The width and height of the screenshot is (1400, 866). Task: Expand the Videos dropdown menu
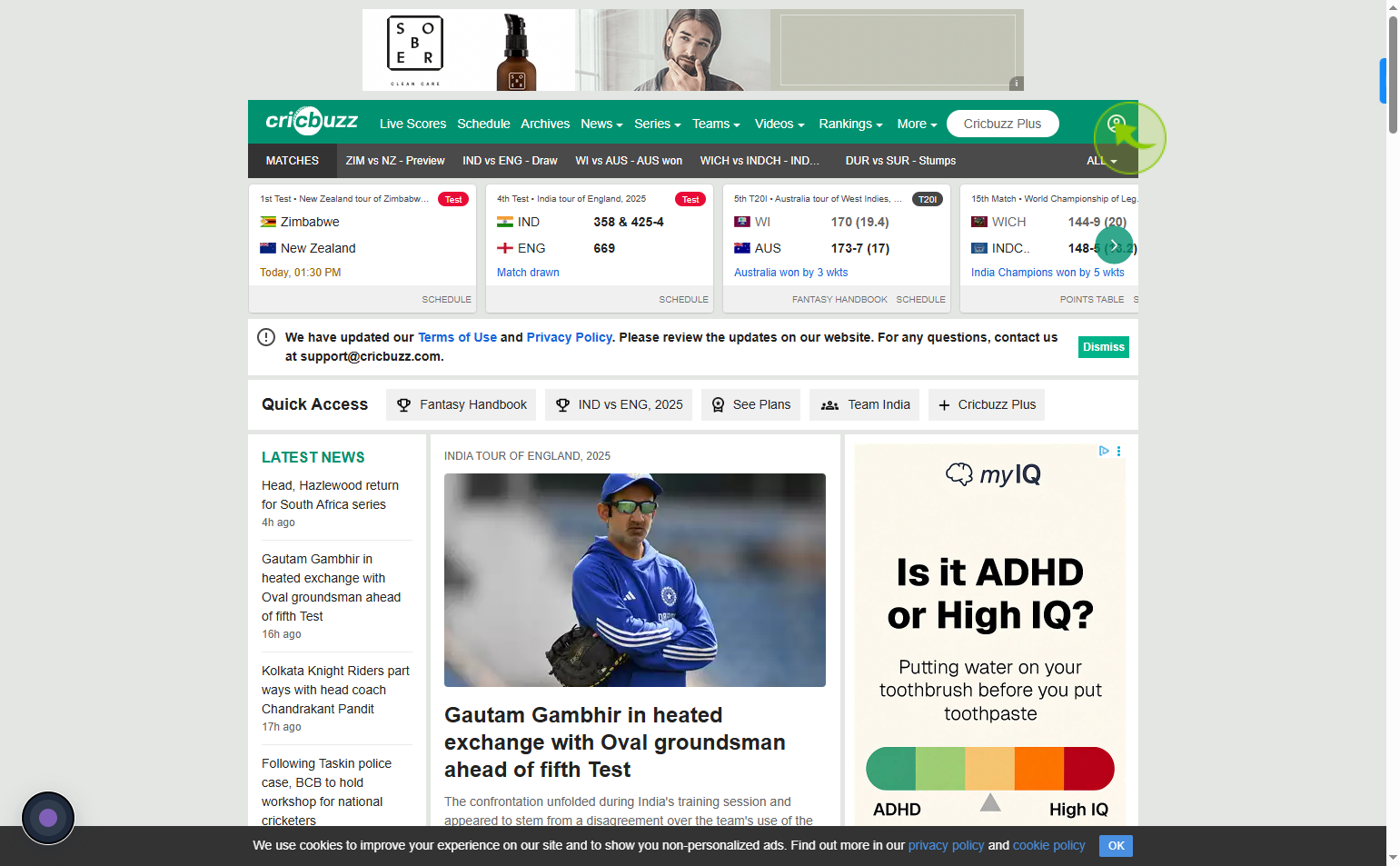click(x=779, y=124)
